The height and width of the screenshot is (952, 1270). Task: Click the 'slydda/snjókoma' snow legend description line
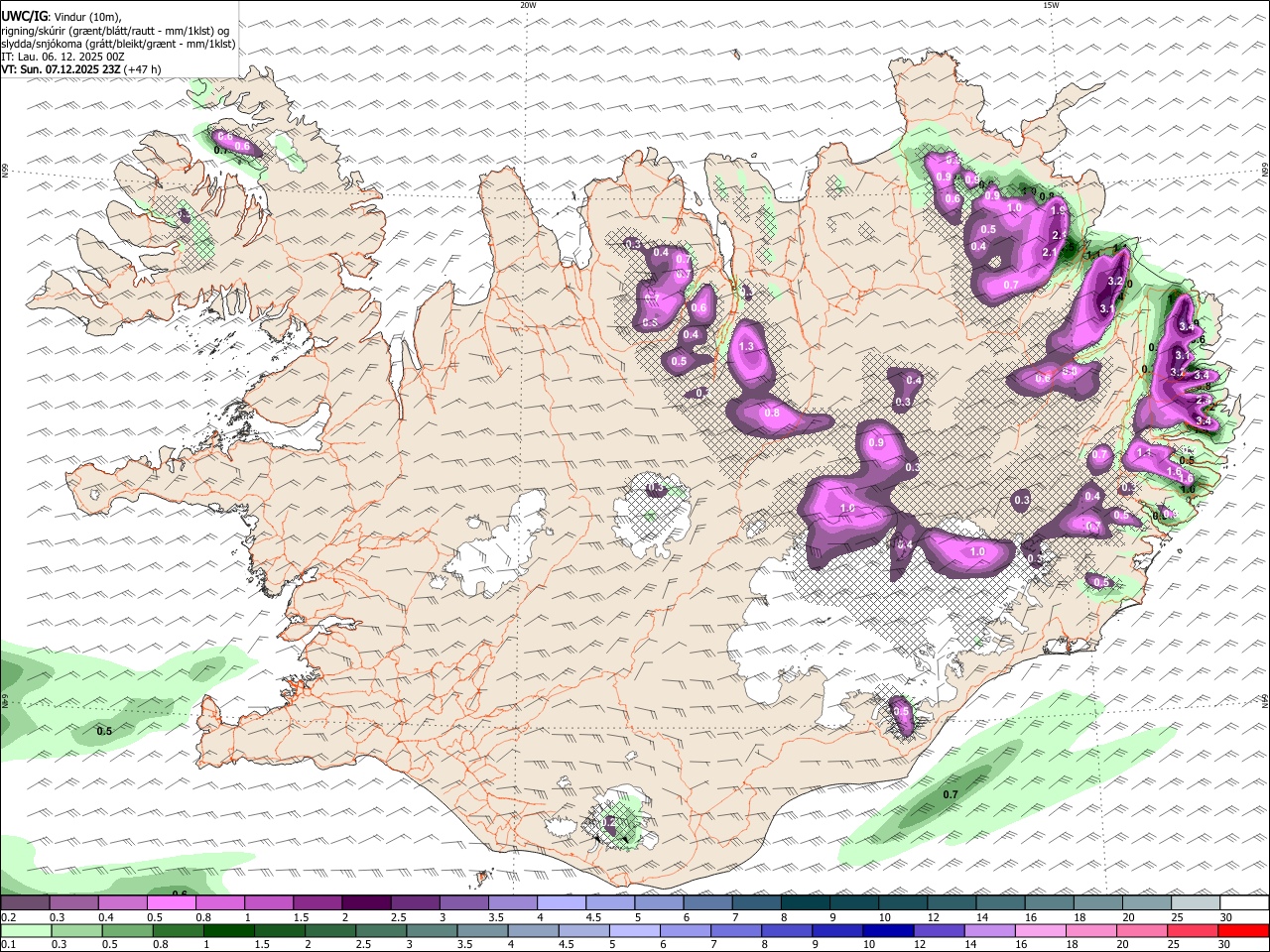pyautogui.click(x=118, y=44)
